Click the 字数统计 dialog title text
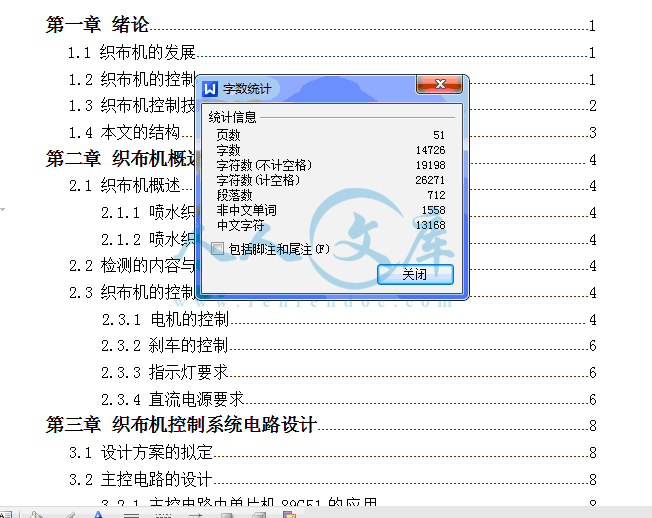The image size is (652, 518). click(x=247, y=89)
